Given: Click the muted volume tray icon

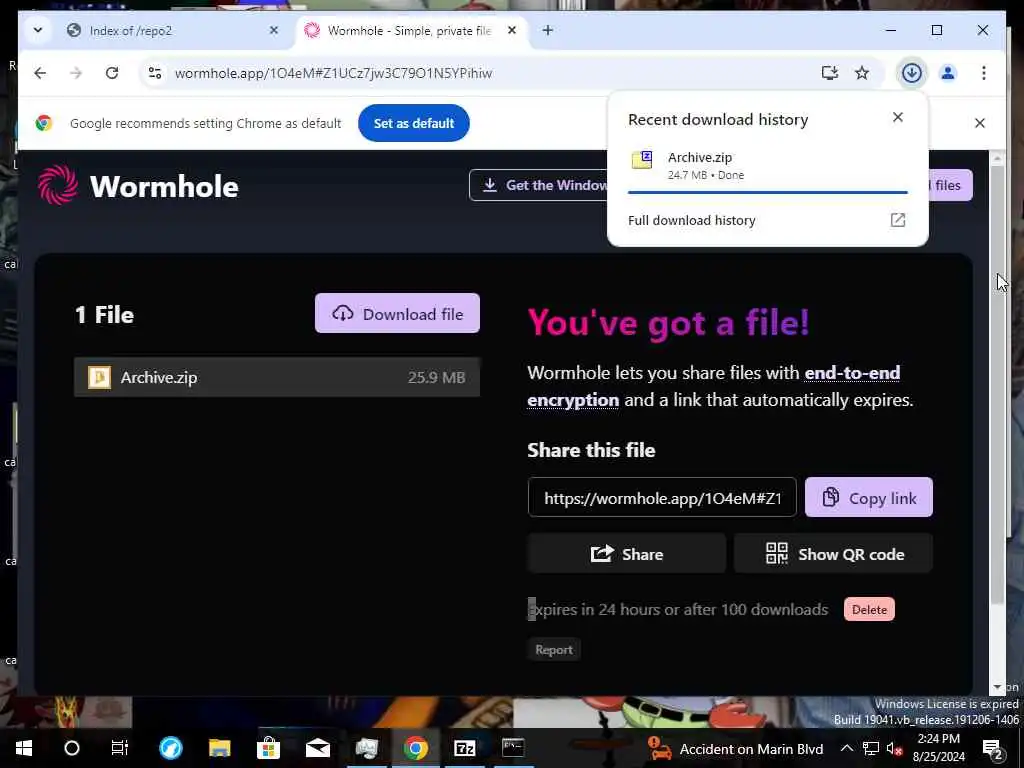Looking at the screenshot, I should pos(895,748).
